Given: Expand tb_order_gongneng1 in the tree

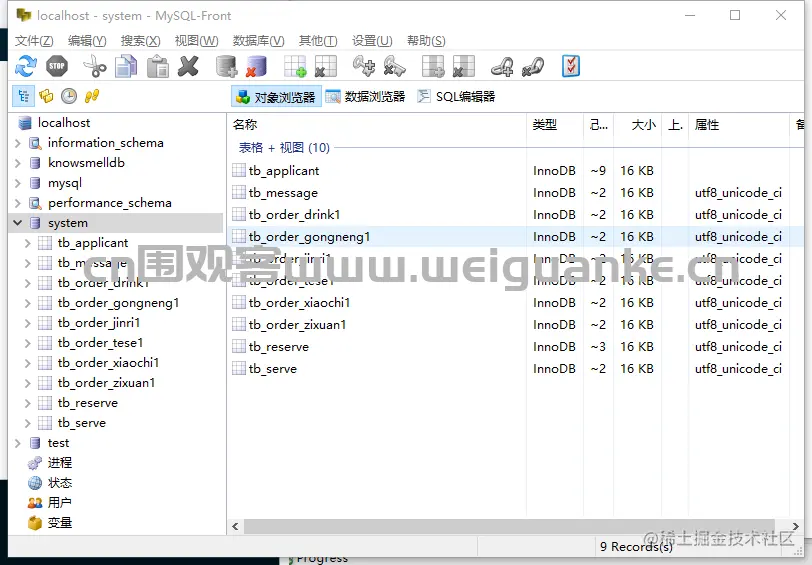Looking at the screenshot, I should click(28, 303).
